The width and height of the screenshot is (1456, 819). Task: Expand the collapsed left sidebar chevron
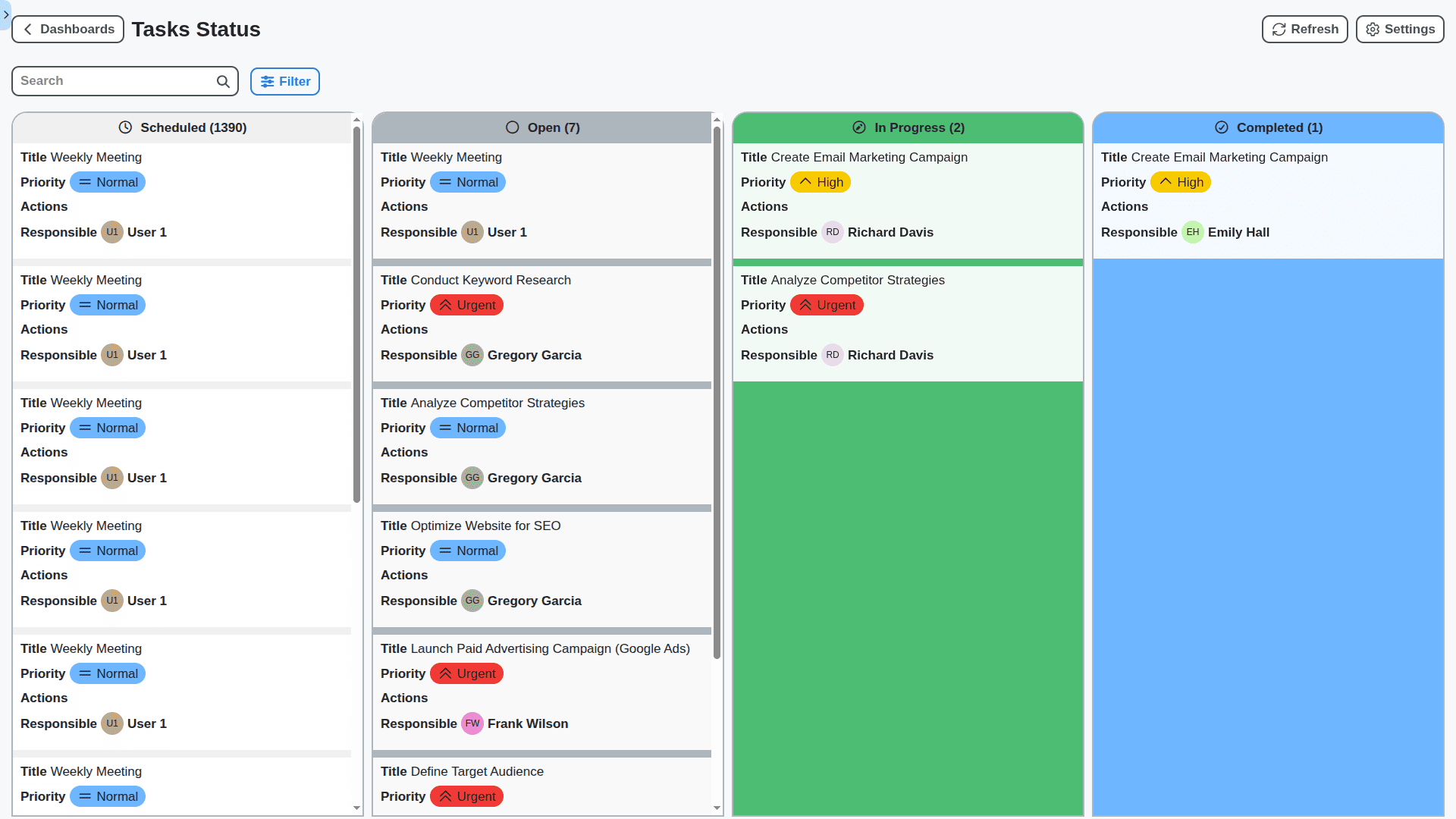click(6, 14)
